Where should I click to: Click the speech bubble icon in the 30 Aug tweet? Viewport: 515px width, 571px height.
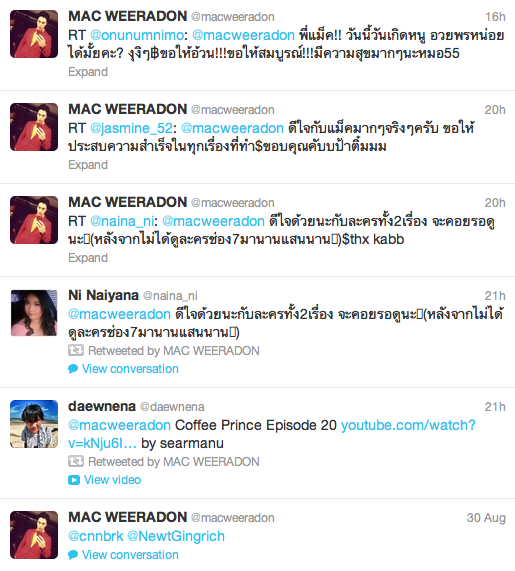pyautogui.click(x=73, y=555)
